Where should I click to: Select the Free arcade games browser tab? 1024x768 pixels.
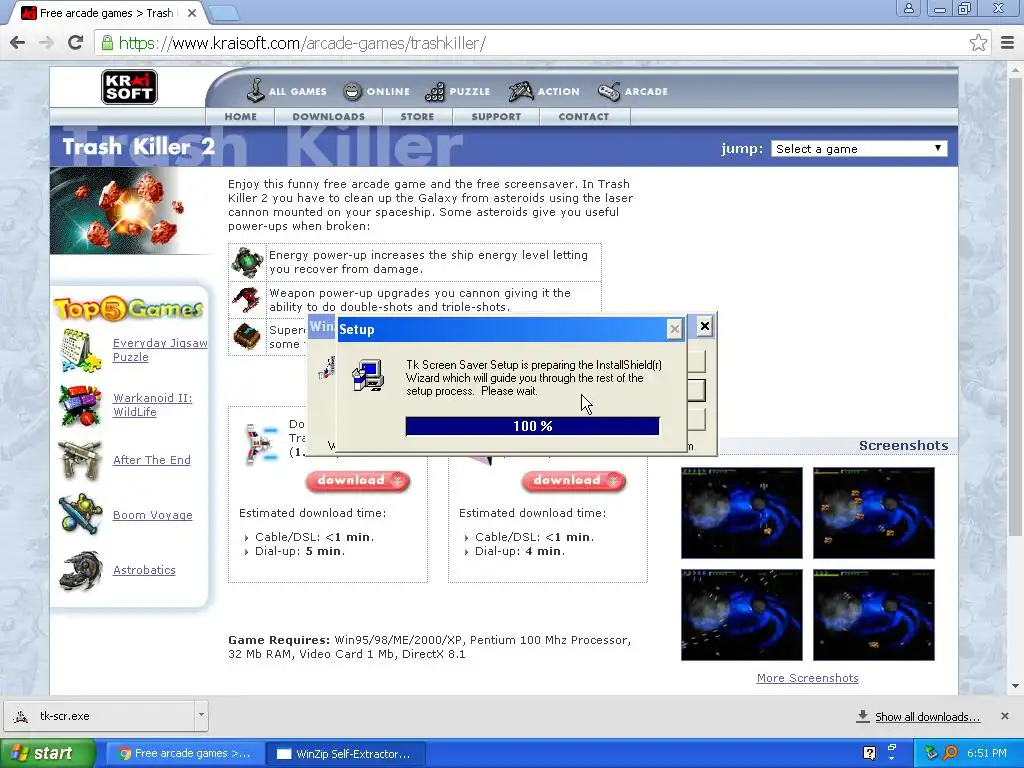pyautogui.click(x=108, y=13)
